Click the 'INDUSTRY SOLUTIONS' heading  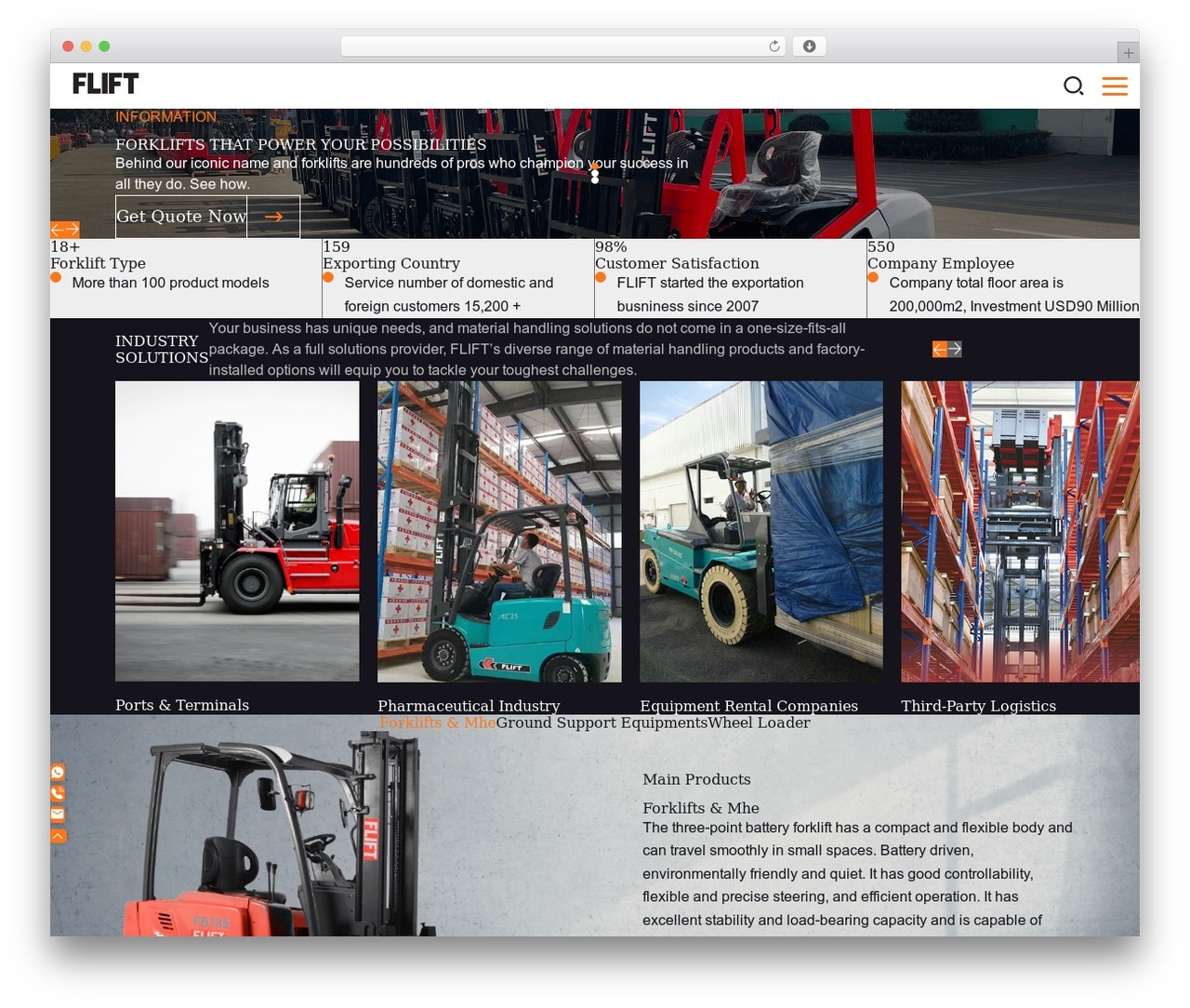tap(162, 349)
